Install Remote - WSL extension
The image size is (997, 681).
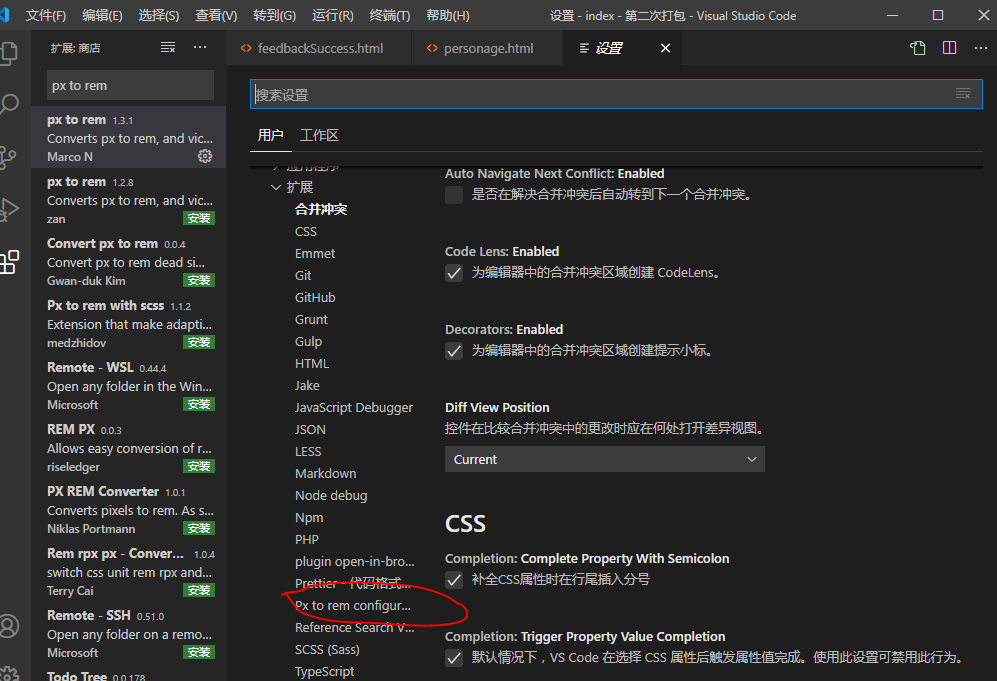click(199, 404)
